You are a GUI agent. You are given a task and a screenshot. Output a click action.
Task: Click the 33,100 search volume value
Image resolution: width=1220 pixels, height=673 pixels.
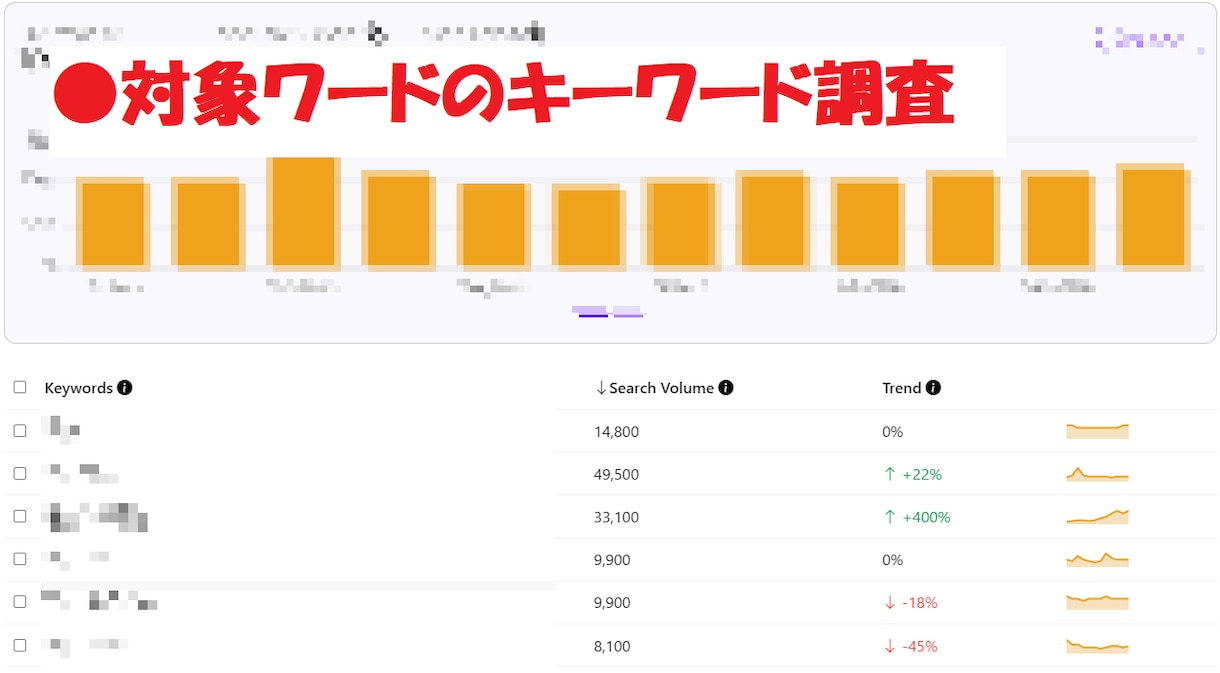click(x=616, y=518)
